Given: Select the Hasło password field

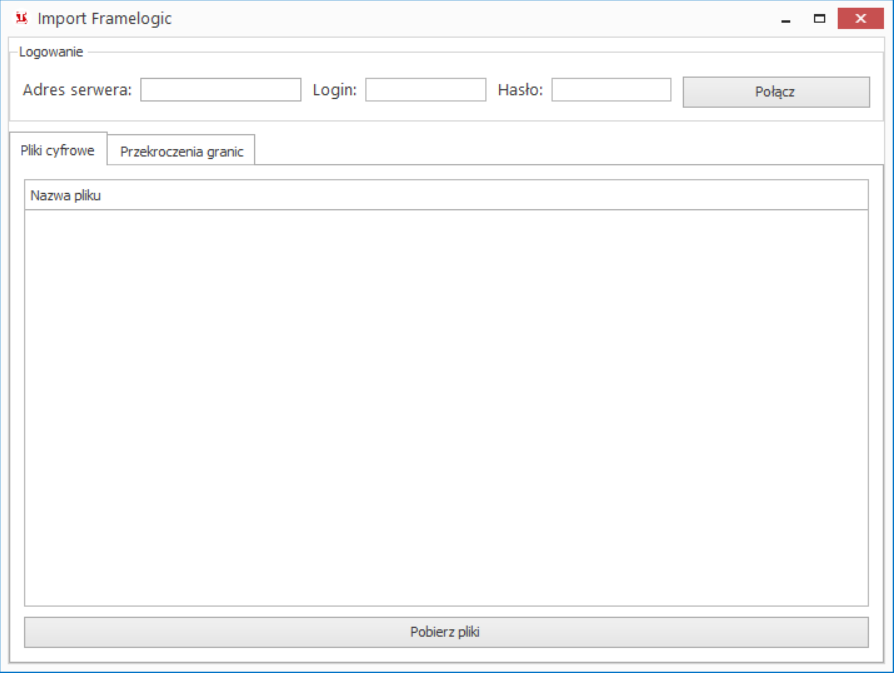Looking at the screenshot, I should [x=611, y=90].
